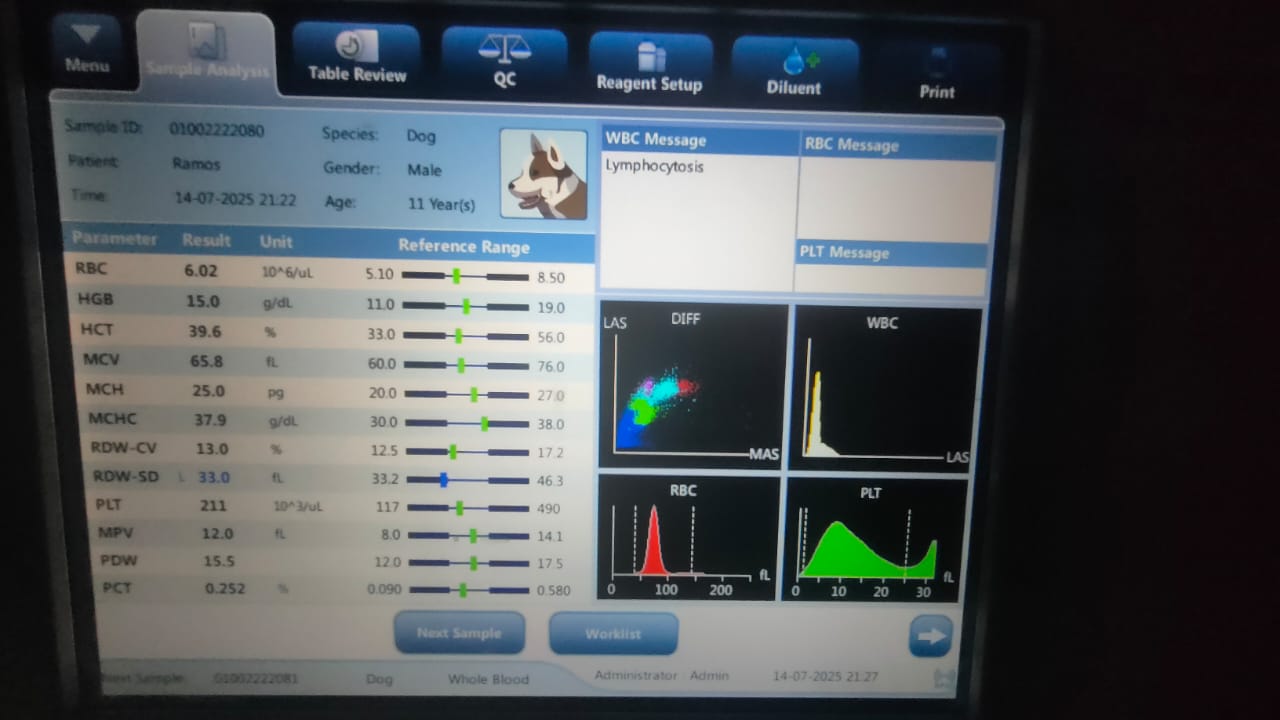1280x720 pixels.
Task: Click the Next Sample button
Action: point(459,632)
